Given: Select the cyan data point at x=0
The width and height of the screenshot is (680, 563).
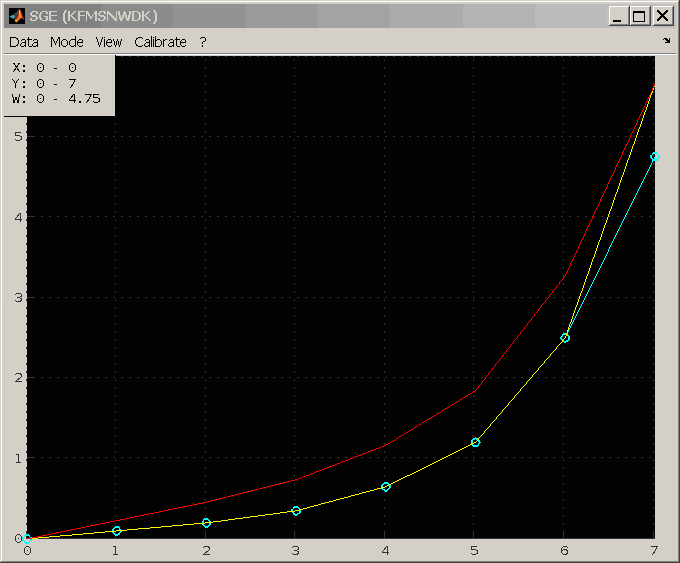Looking at the screenshot, I should 27,539.
